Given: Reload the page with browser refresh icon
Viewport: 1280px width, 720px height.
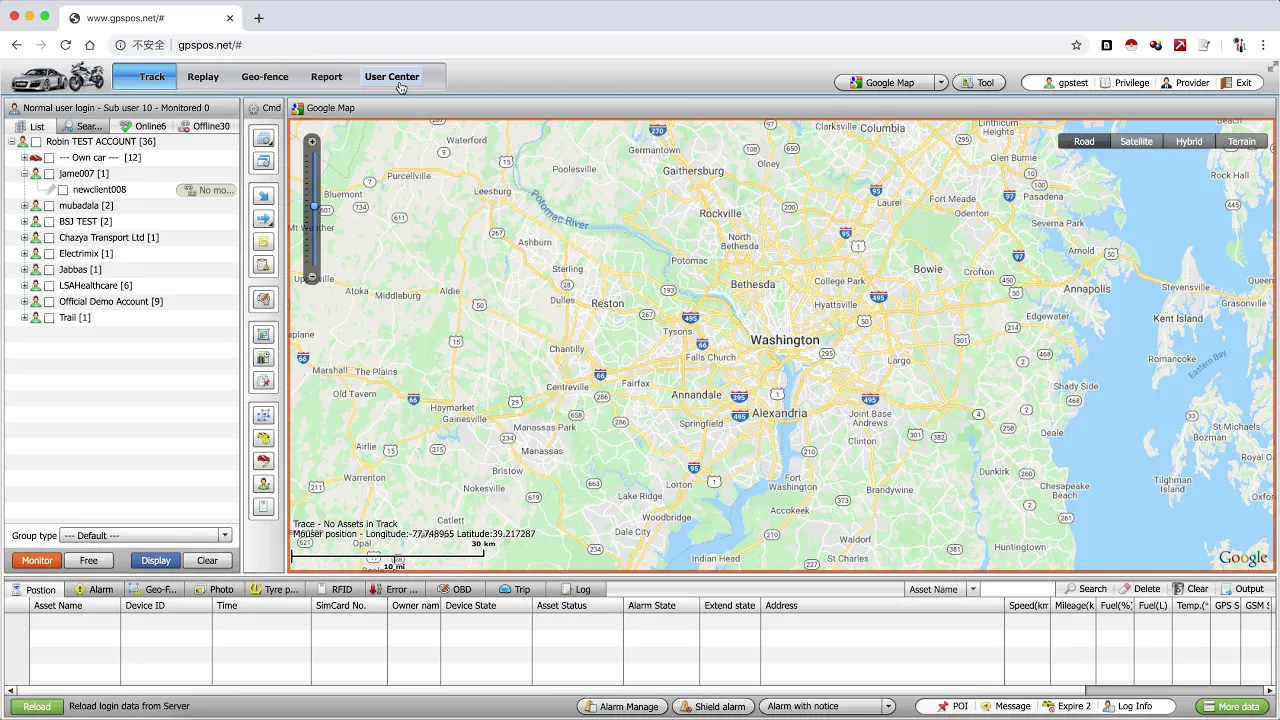Looking at the screenshot, I should coord(65,45).
